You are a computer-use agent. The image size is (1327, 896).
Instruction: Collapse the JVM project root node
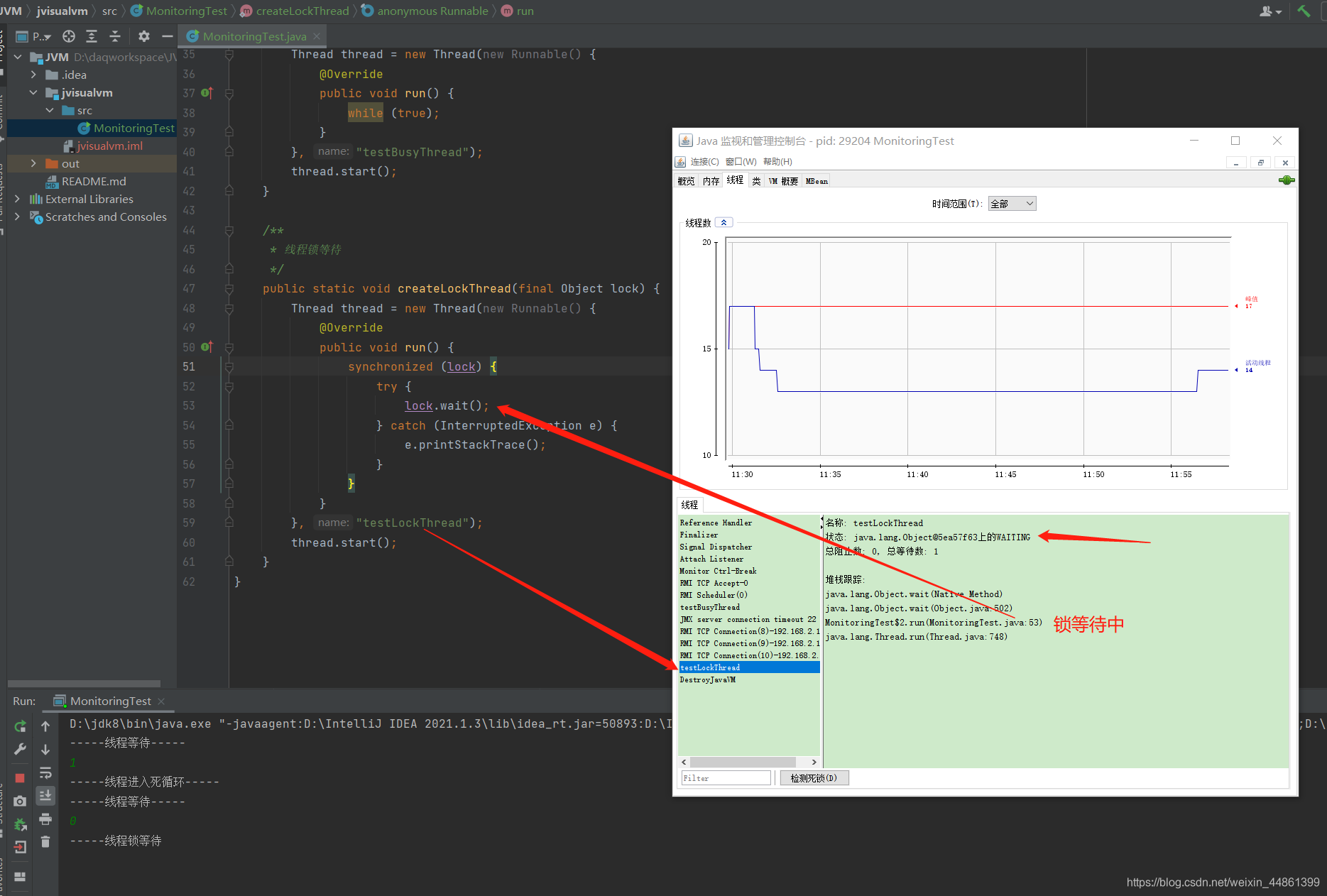[18, 57]
